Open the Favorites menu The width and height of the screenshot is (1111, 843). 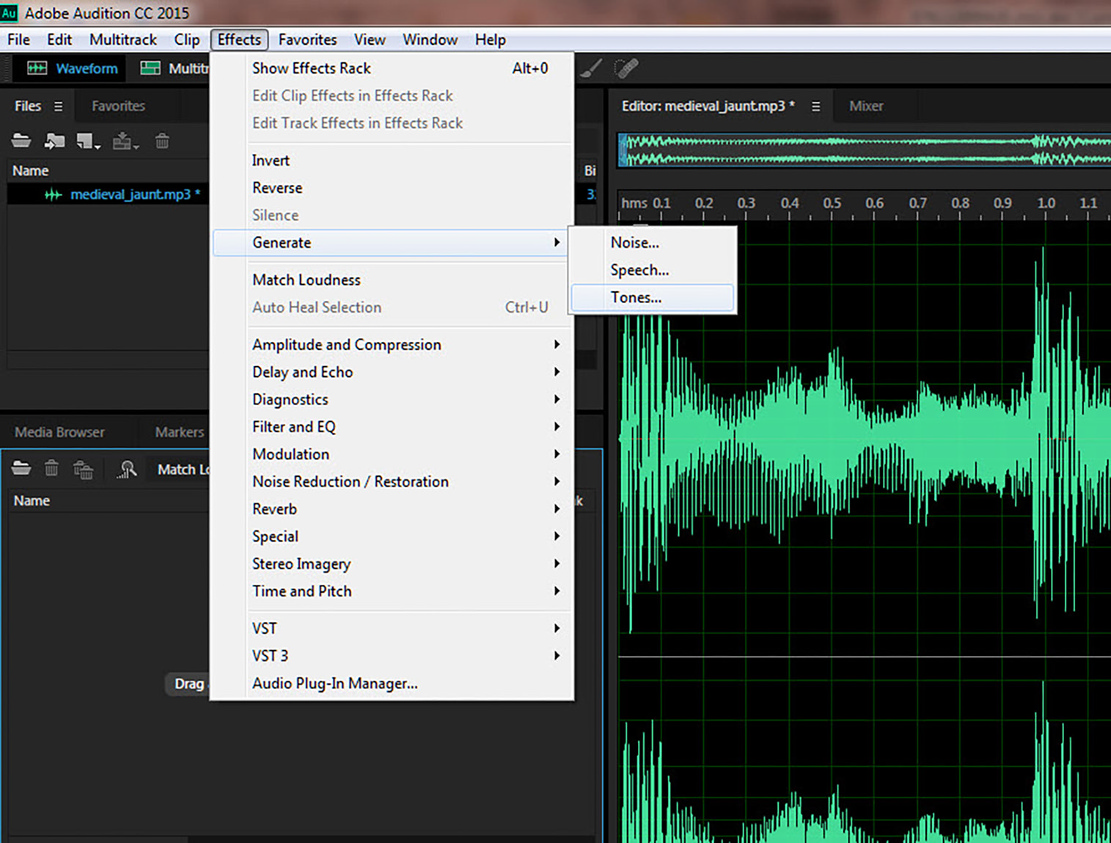[308, 40]
